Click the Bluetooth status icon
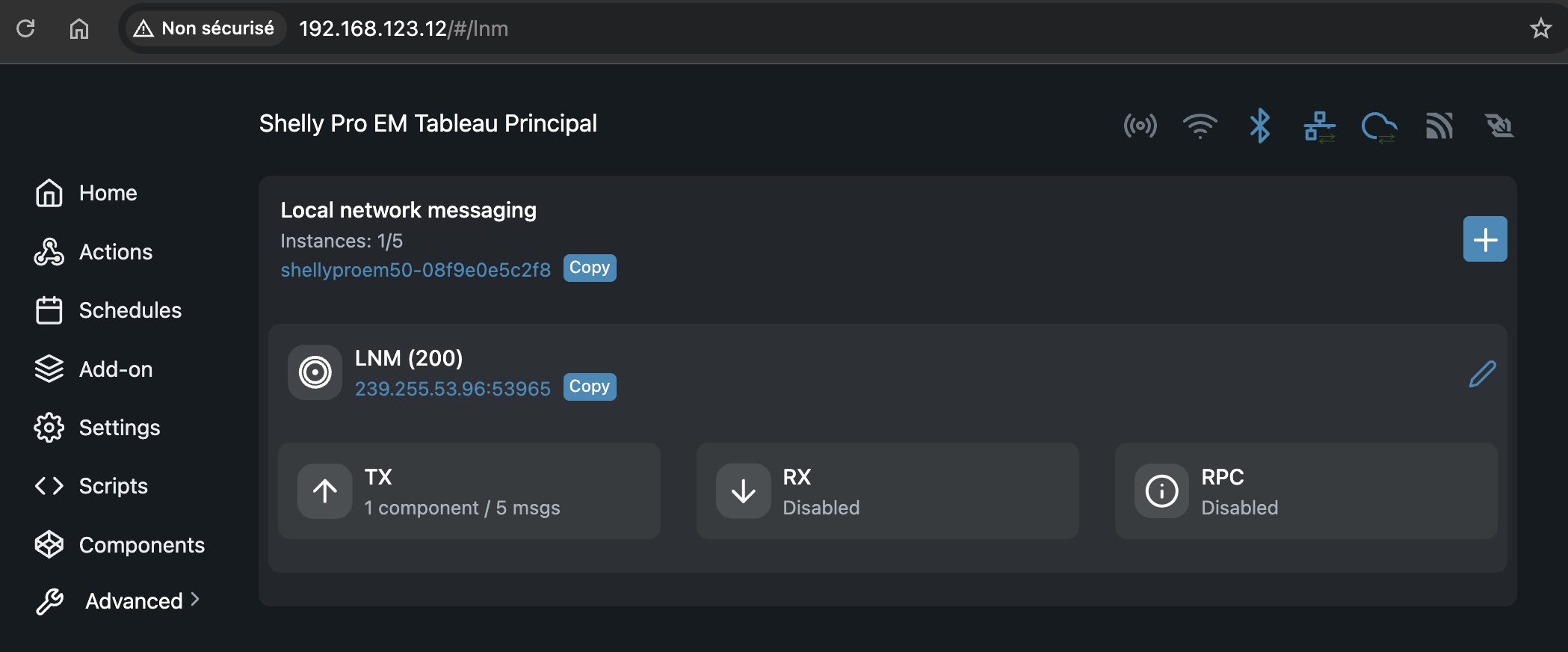The width and height of the screenshot is (1568, 652). click(x=1259, y=126)
